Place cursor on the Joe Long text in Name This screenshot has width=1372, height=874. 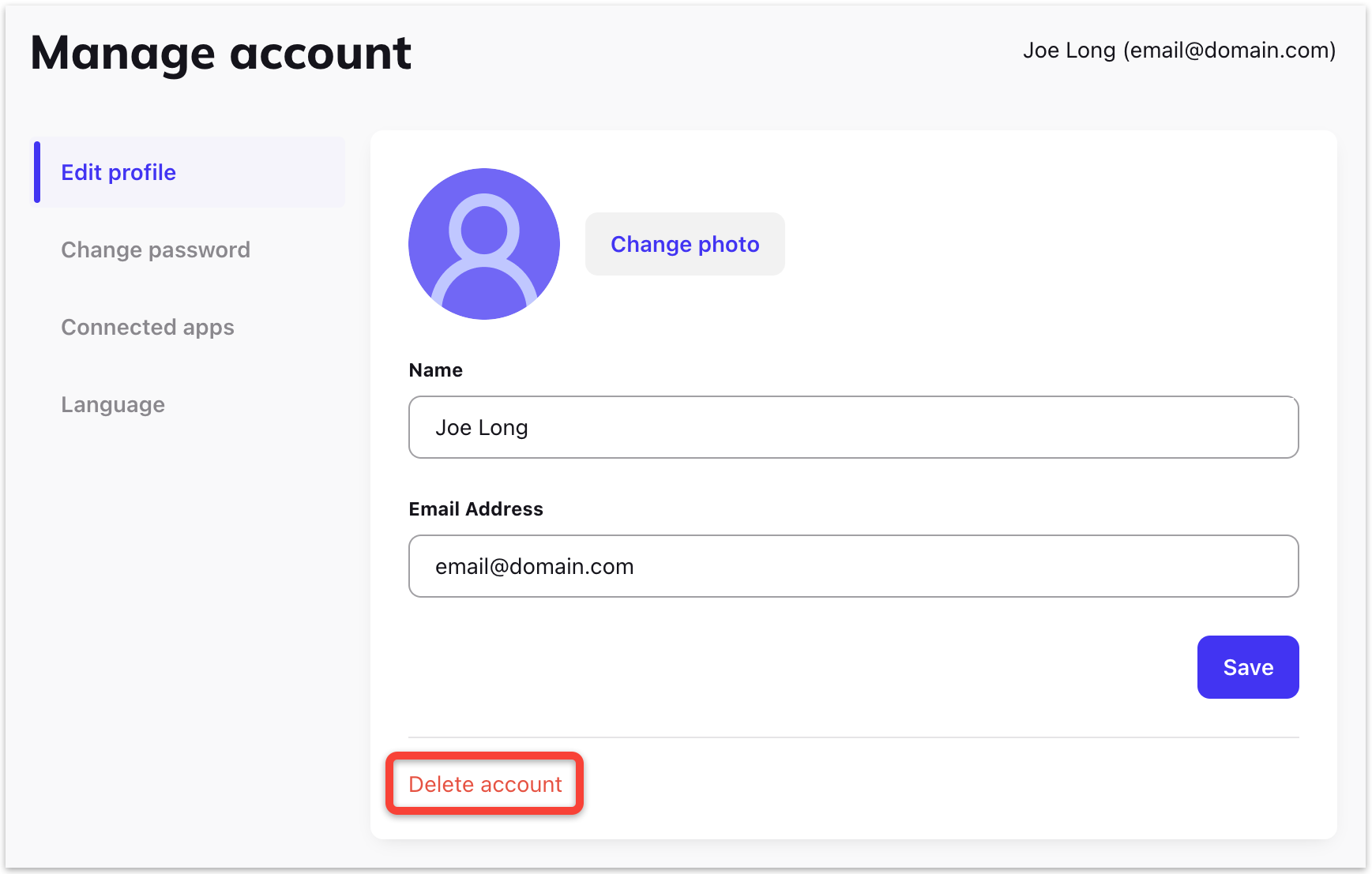coord(481,428)
